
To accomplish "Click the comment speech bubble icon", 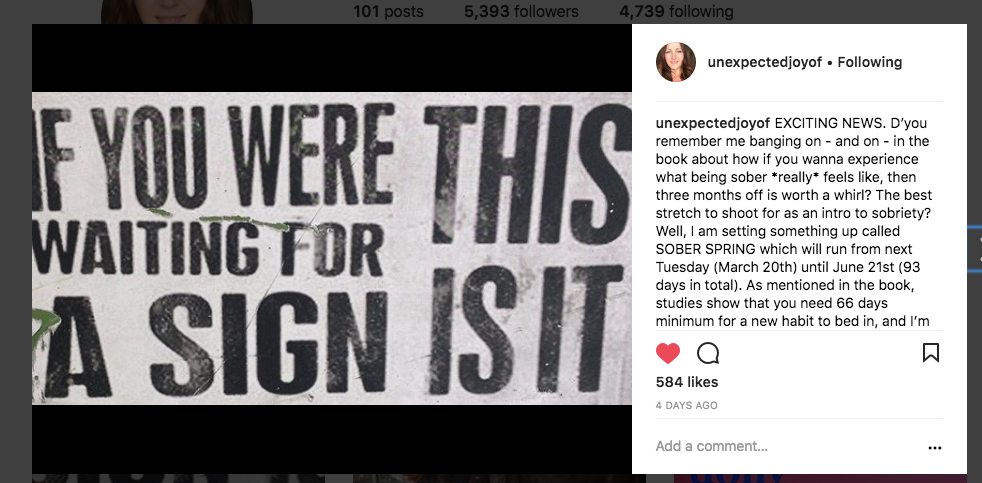I will [708, 353].
